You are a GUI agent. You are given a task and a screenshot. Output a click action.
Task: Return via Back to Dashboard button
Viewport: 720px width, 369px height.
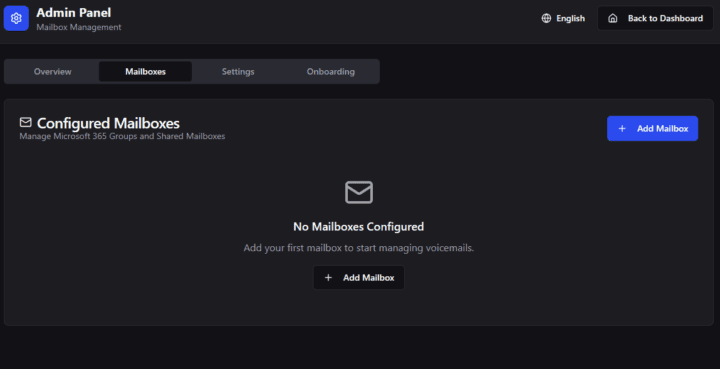tap(655, 18)
